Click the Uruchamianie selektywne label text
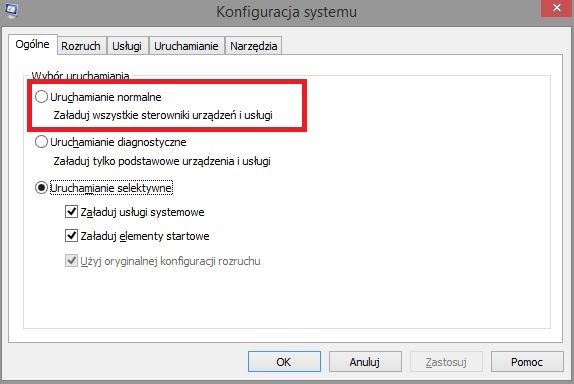 111,188
